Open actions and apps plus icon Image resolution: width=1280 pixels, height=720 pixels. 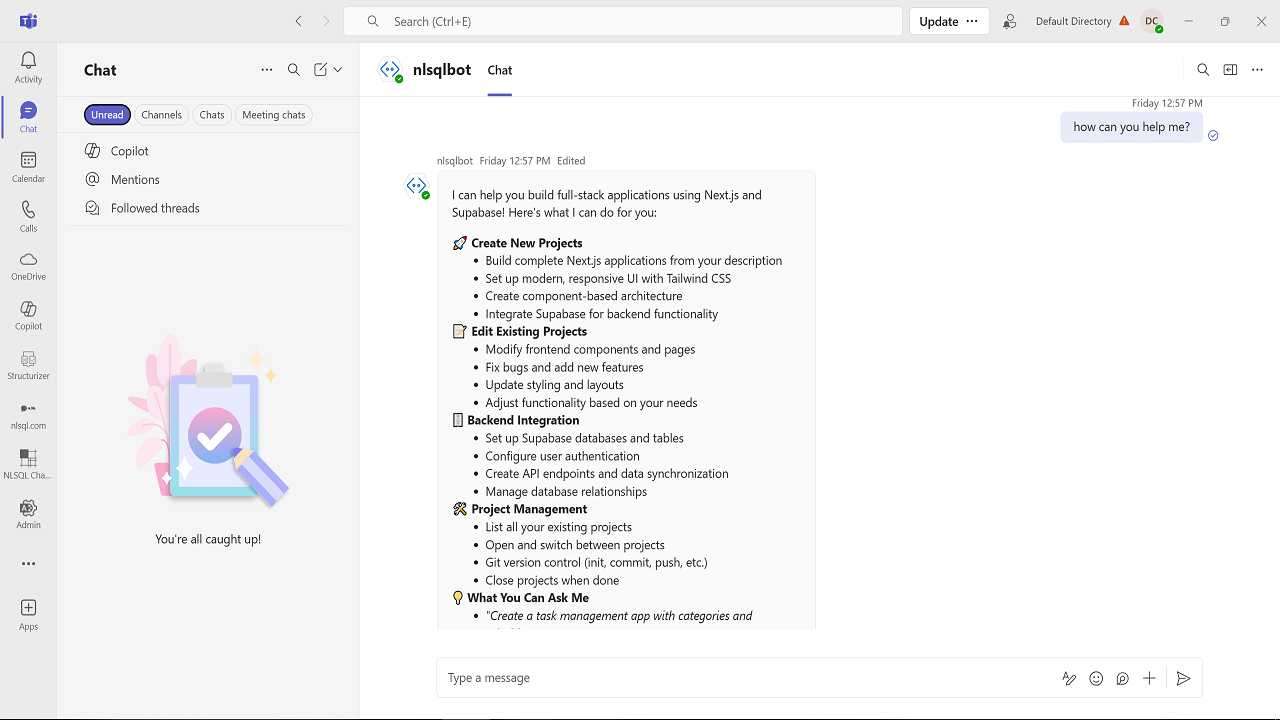(1150, 678)
